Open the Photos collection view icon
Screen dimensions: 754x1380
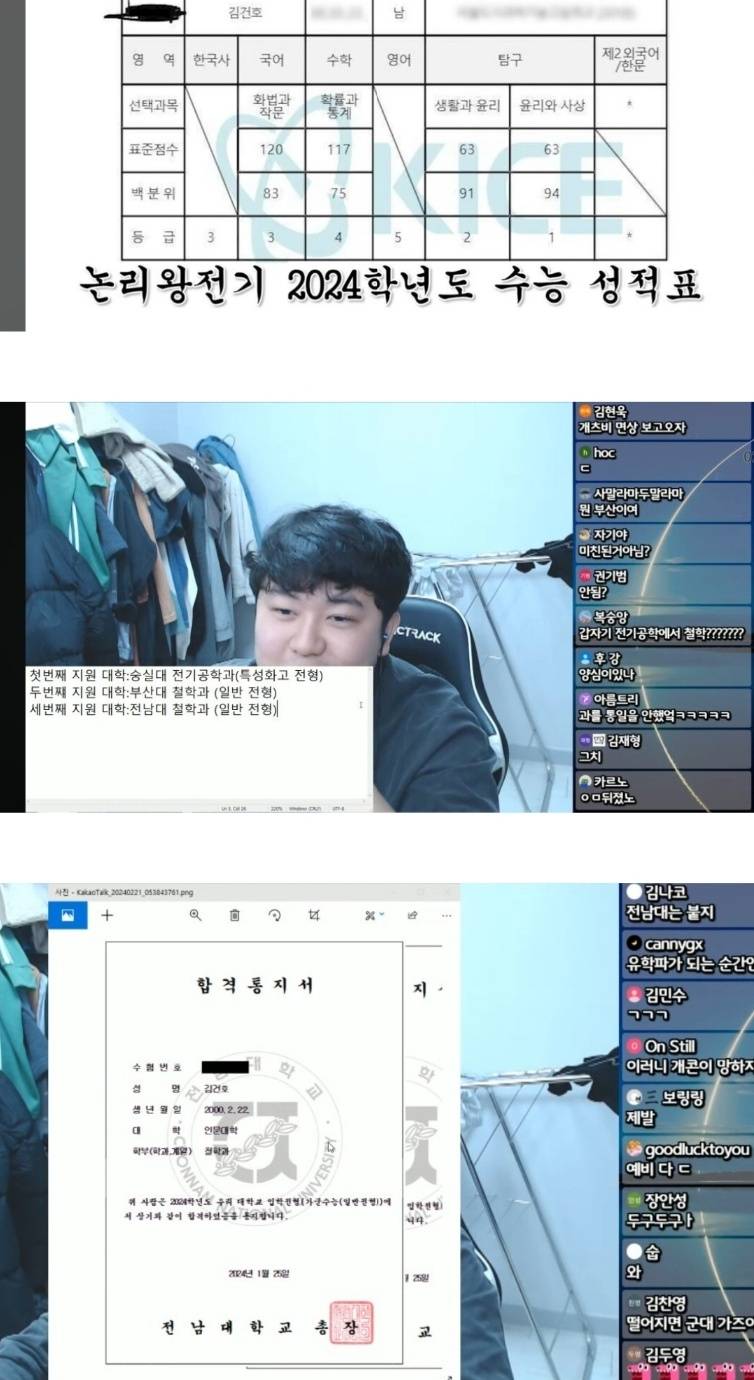click(x=68, y=914)
